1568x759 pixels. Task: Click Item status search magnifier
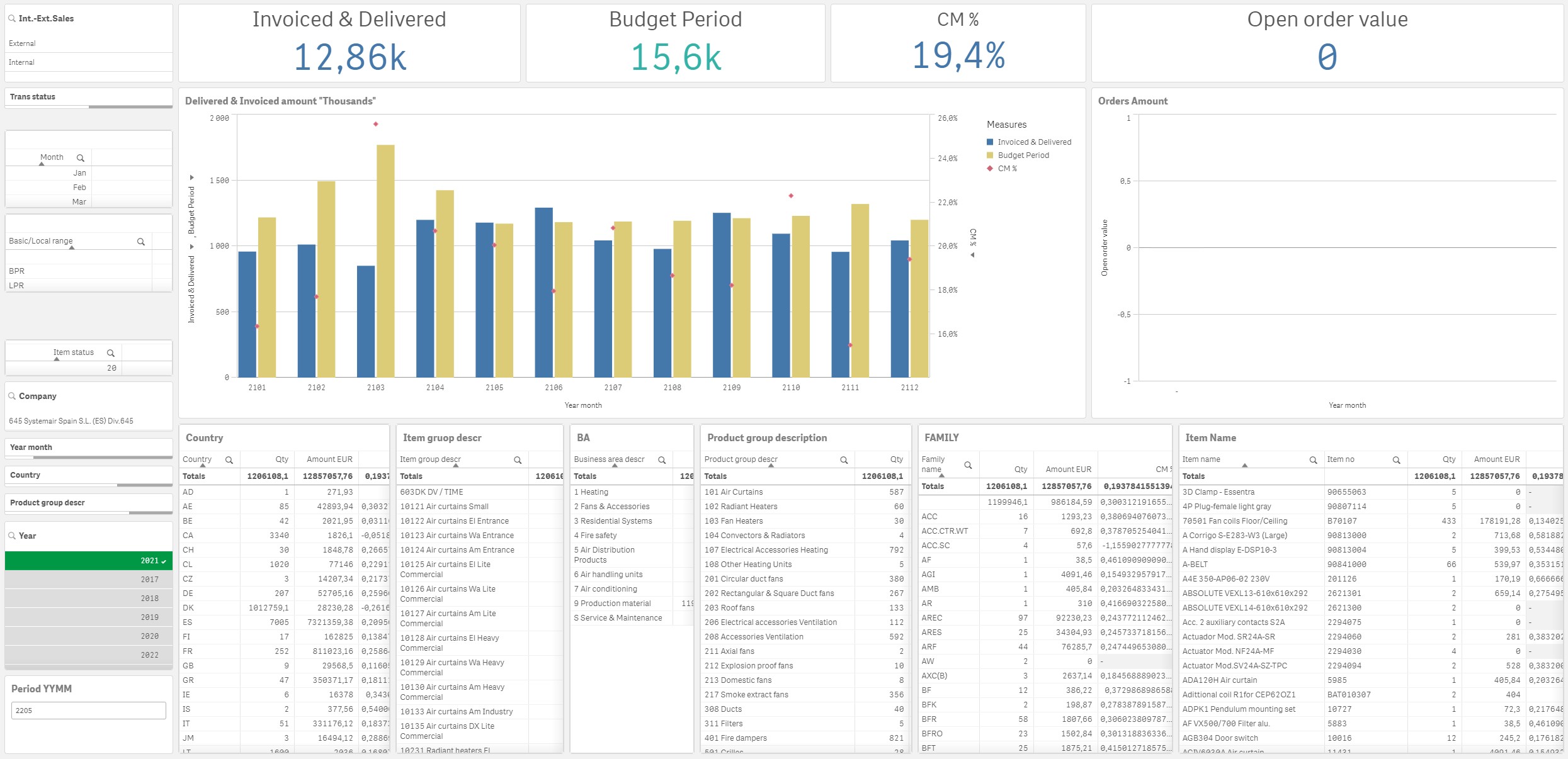111,353
